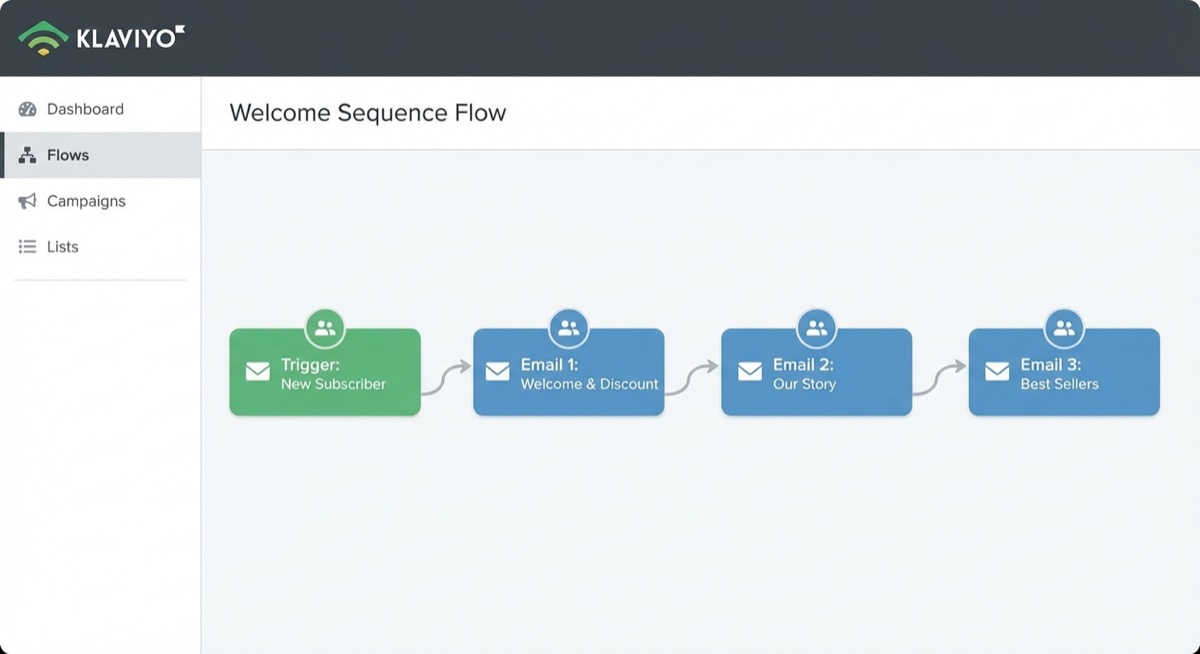Click the Campaigns megaphone icon
1200x654 pixels.
click(26, 201)
